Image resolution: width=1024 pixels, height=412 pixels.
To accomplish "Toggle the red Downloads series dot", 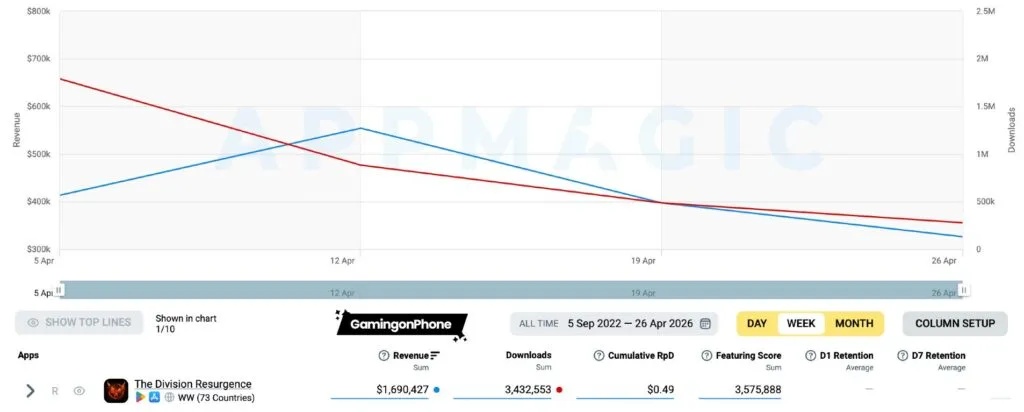I will pyautogui.click(x=559, y=389).
